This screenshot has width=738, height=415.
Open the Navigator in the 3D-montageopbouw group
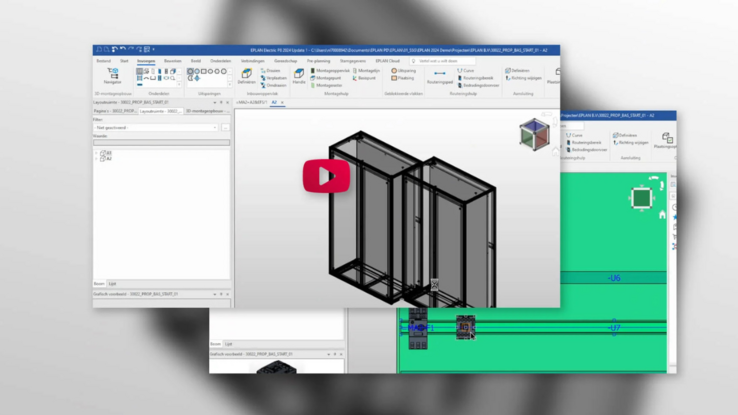112,76
